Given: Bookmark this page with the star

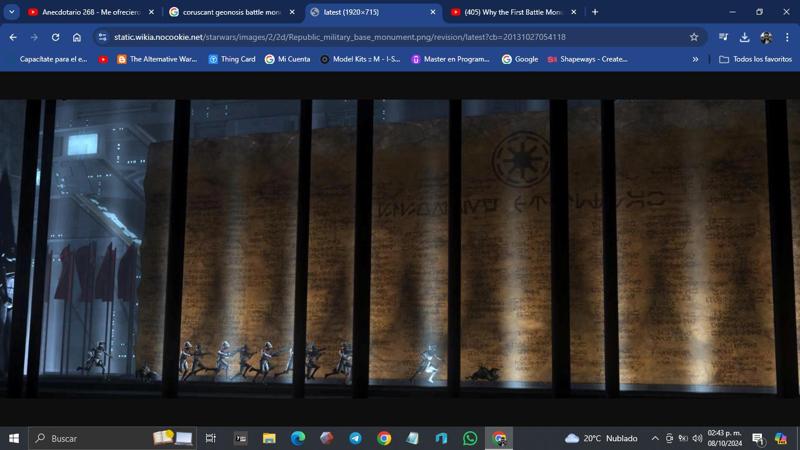Looking at the screenshot, I should click(x=694, y=37).
